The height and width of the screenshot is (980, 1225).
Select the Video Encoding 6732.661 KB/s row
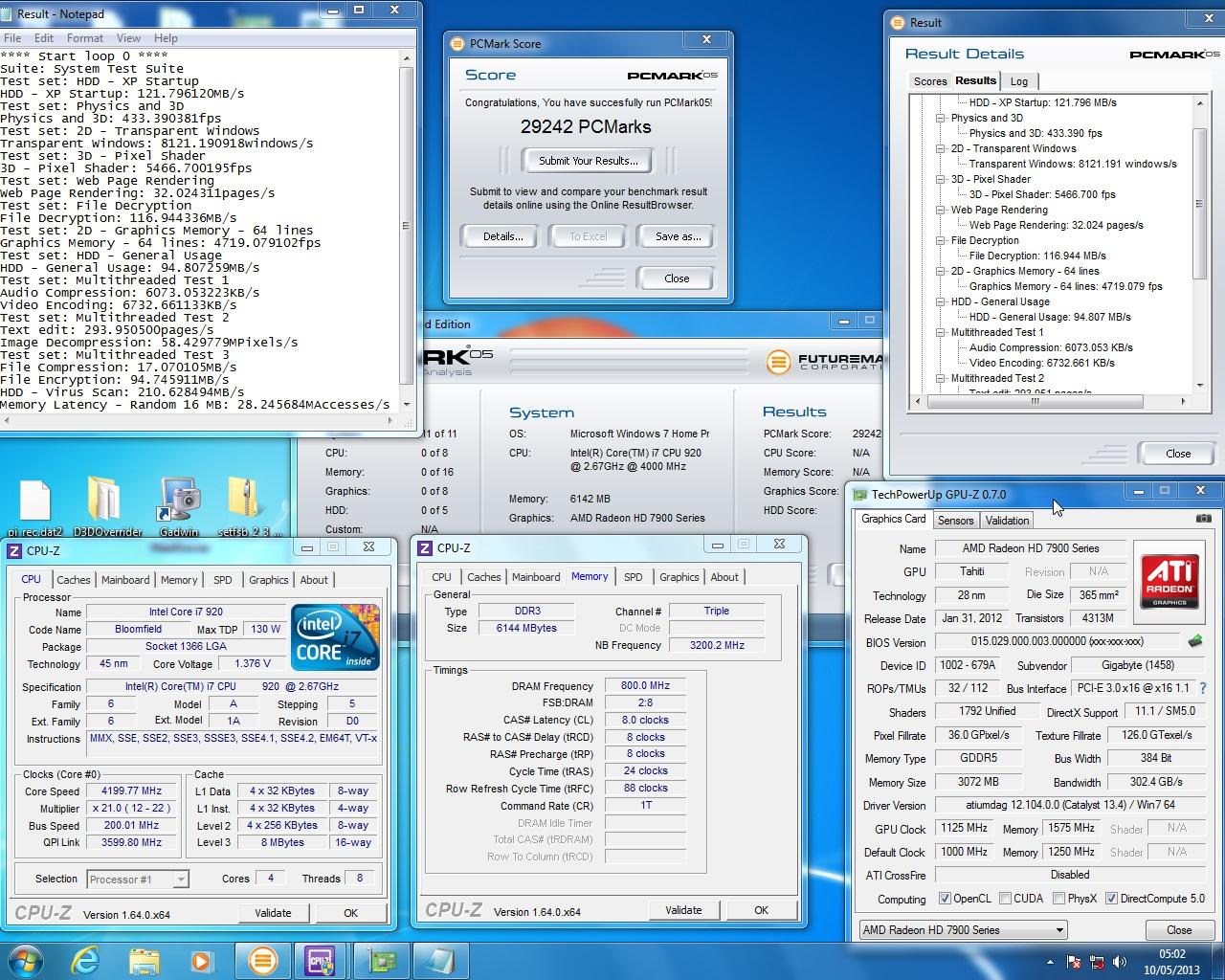[x=1041, y=363]
